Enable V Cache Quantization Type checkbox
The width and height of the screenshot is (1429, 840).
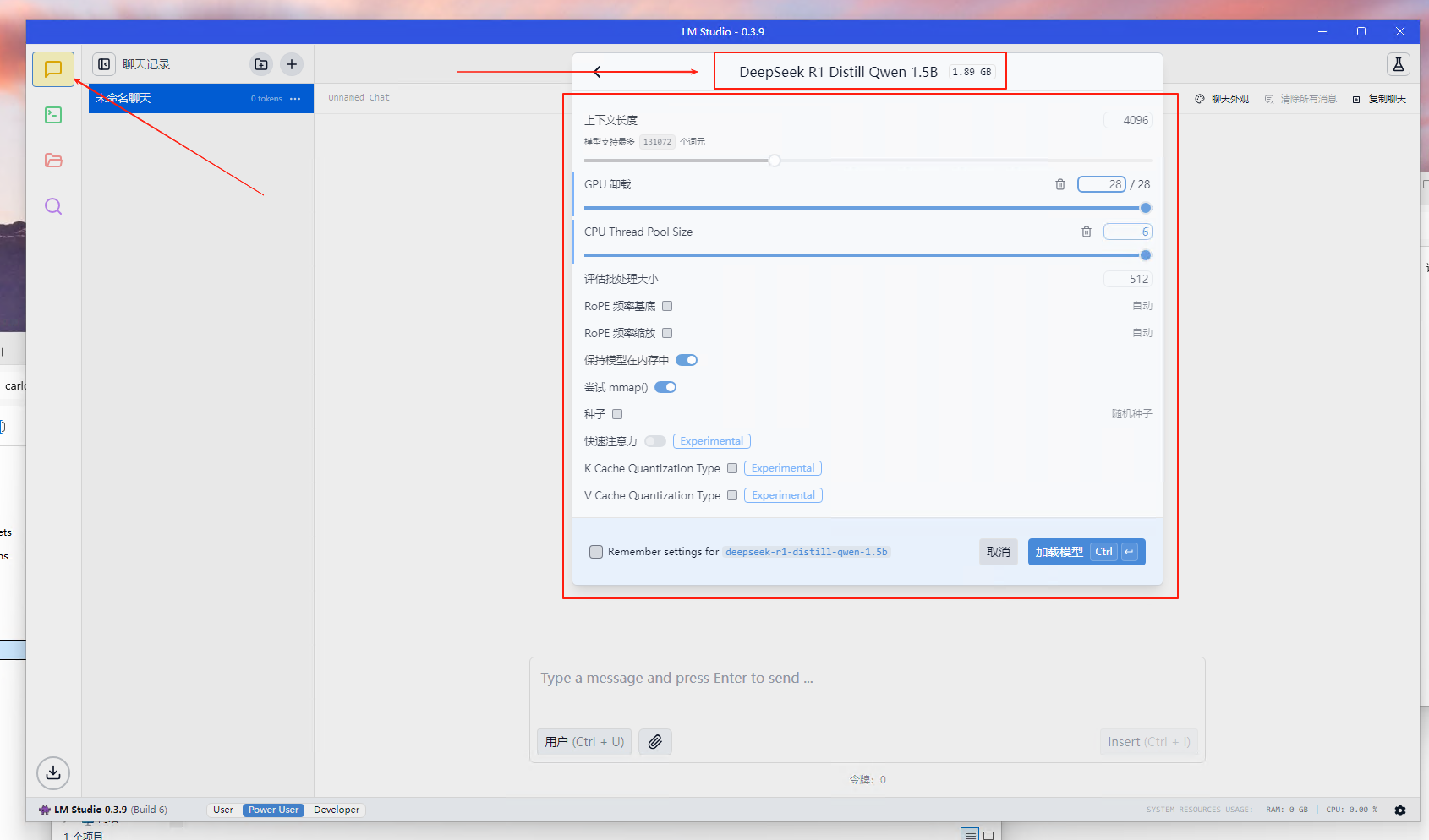pos(732,495)
